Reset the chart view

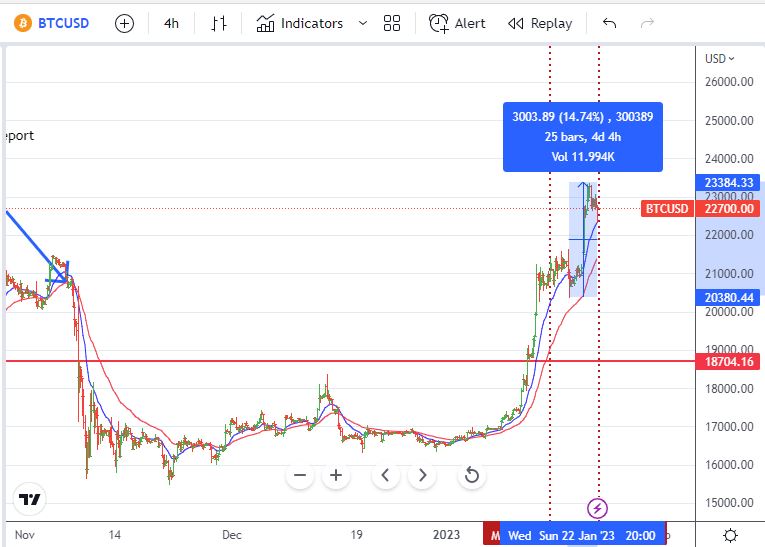471,475
